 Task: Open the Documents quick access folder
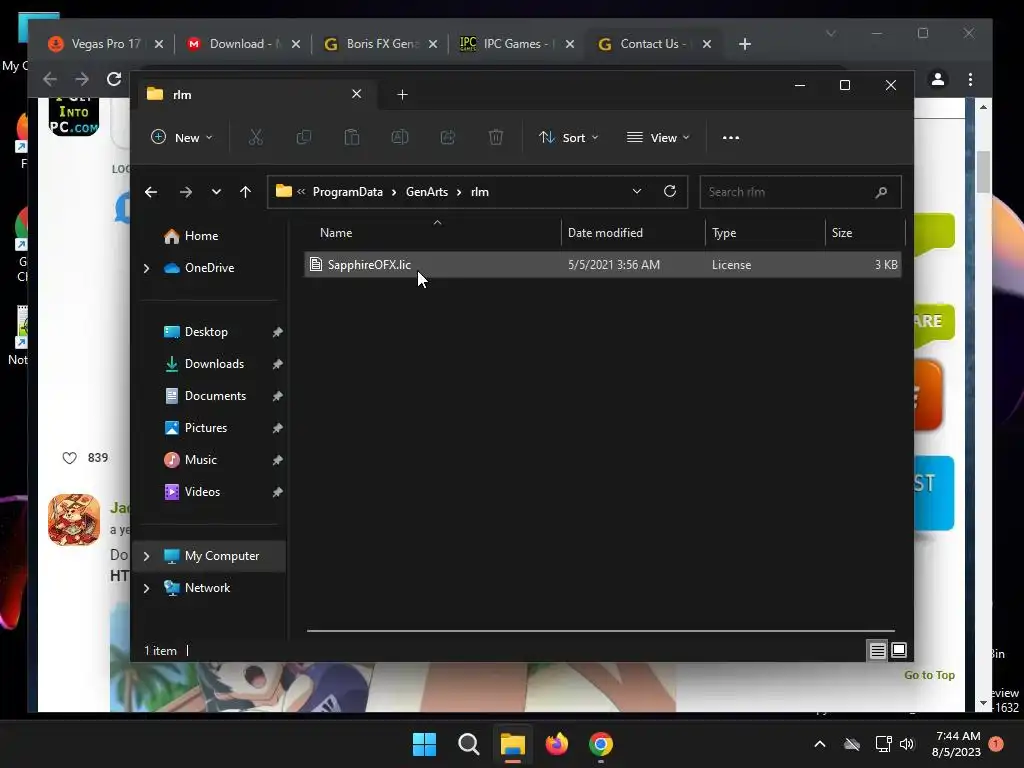pos(215,396)
